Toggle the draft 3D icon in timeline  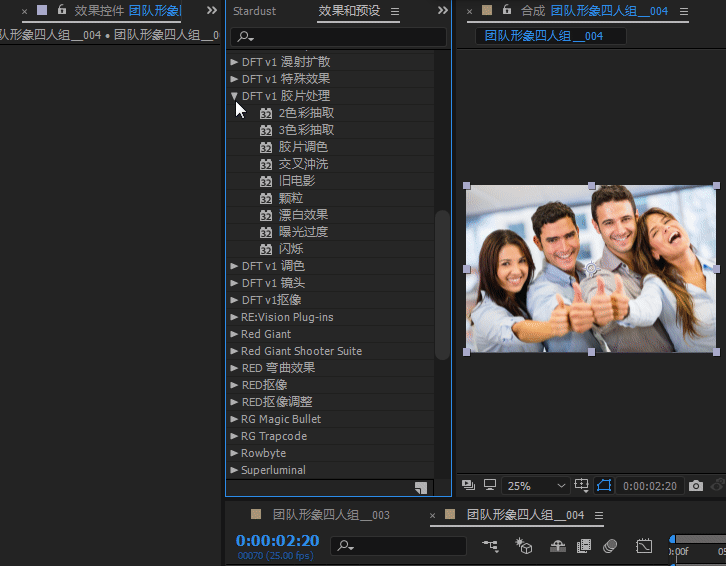point(523,546)
